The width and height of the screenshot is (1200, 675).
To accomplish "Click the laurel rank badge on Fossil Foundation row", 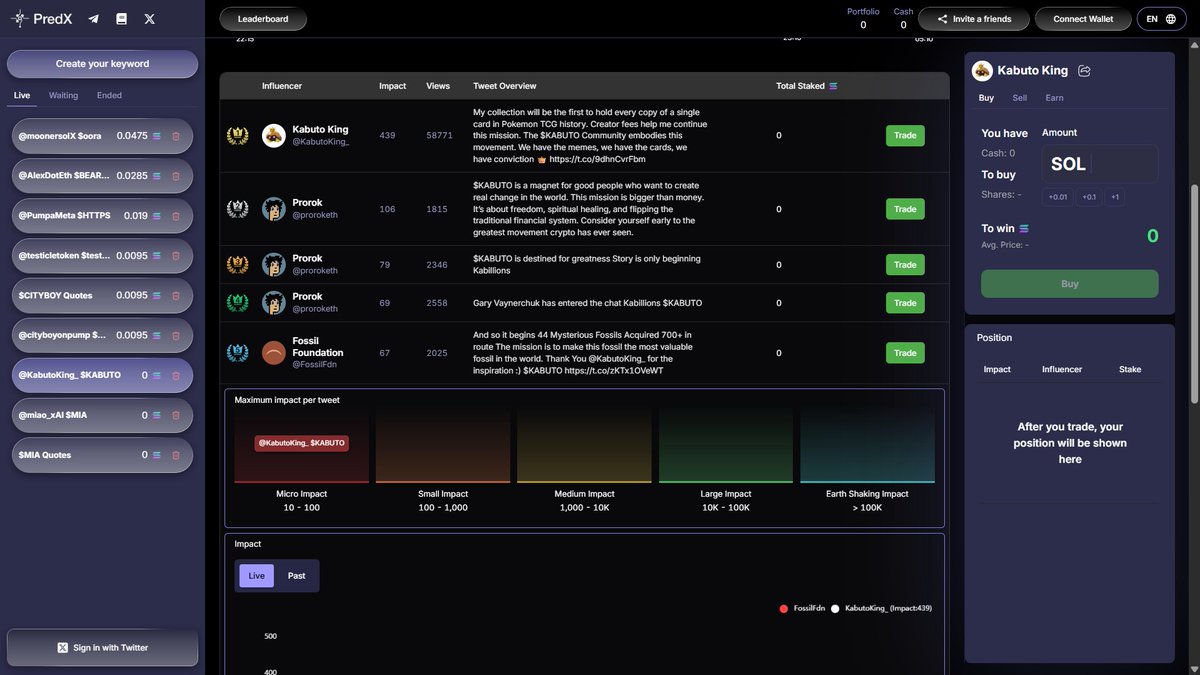I will [x=238, y=353].
